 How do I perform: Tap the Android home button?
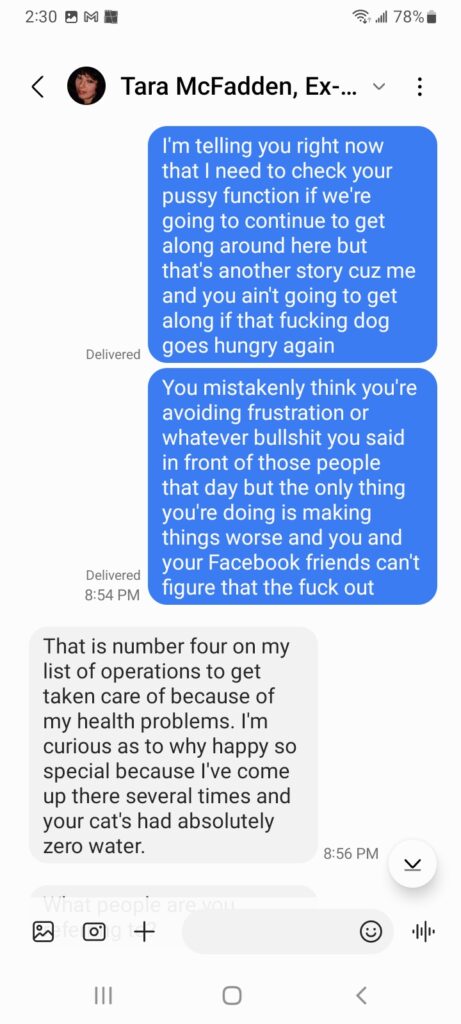point(231,995)
